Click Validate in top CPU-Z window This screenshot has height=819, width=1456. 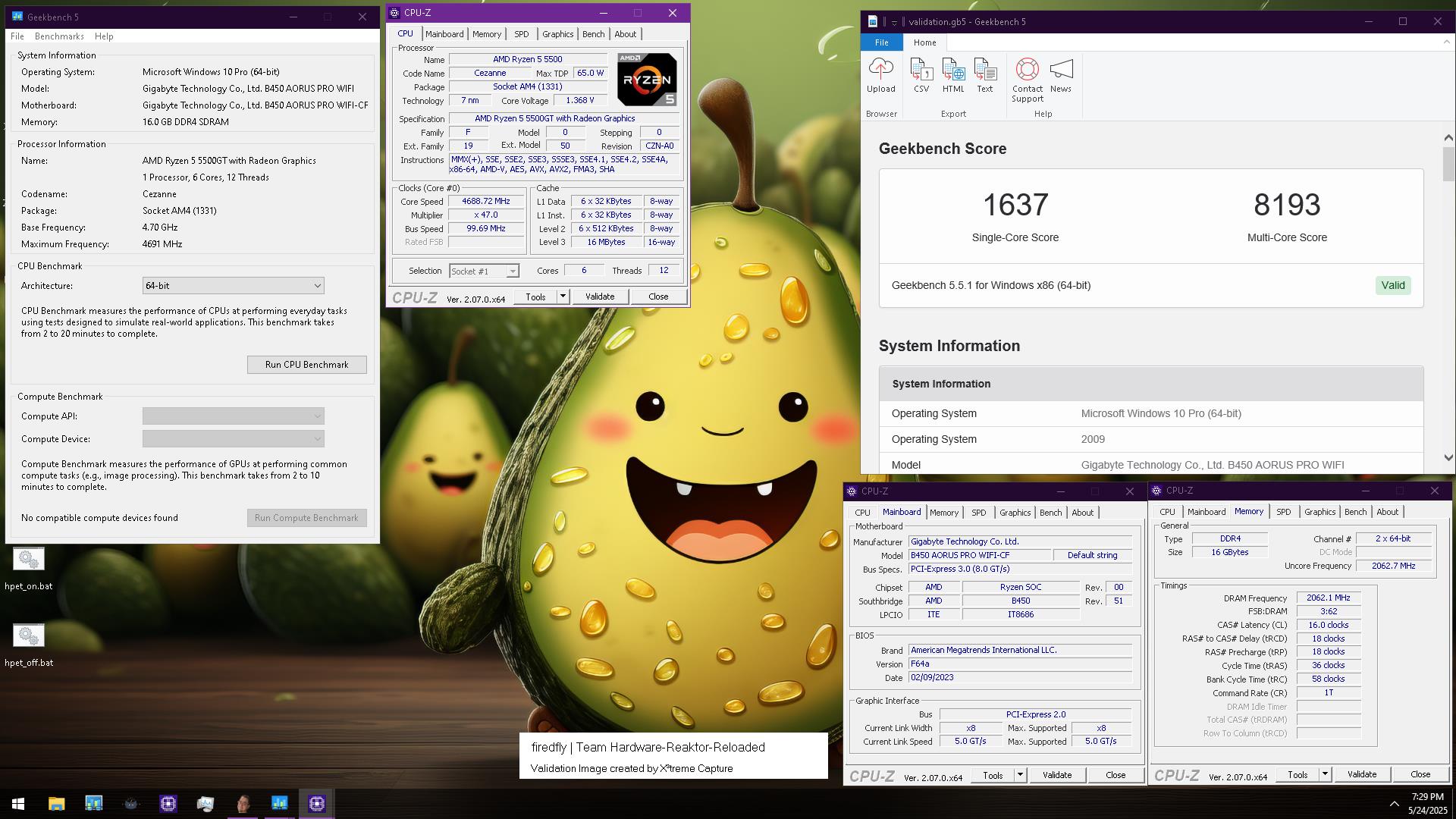point(600,297)
